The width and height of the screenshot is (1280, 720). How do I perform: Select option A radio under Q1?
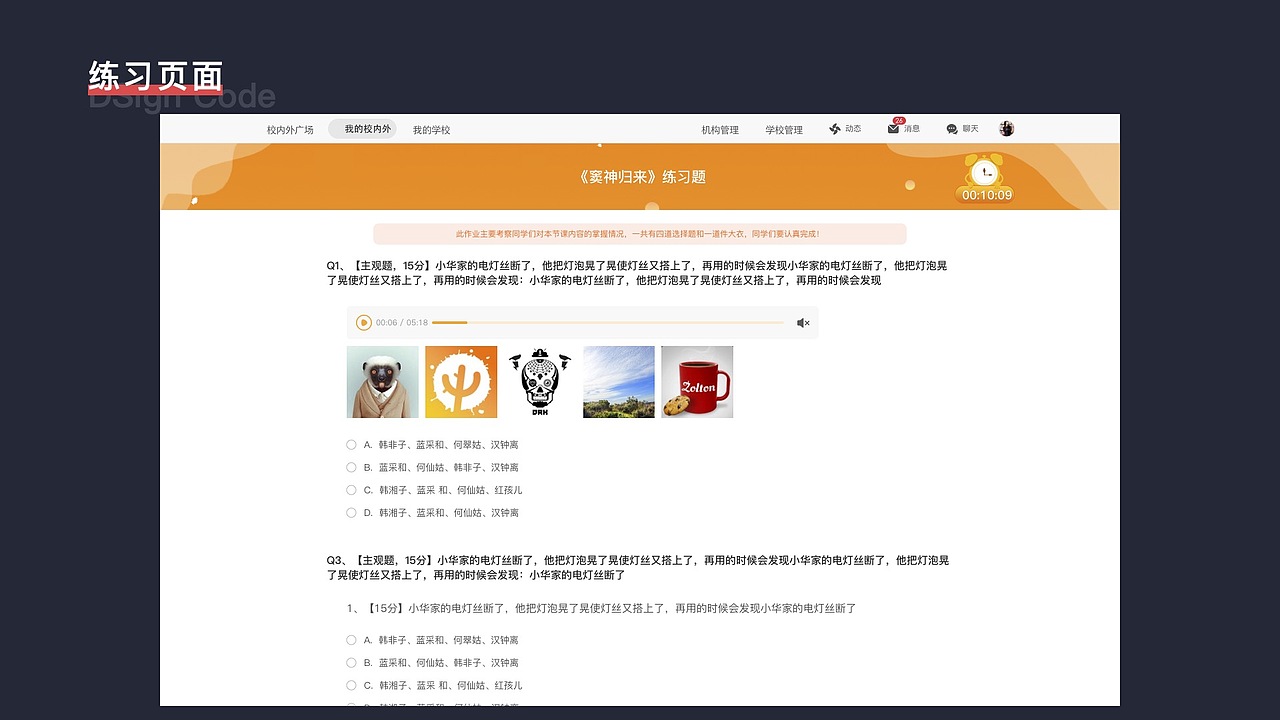click(x=351, y=444)
